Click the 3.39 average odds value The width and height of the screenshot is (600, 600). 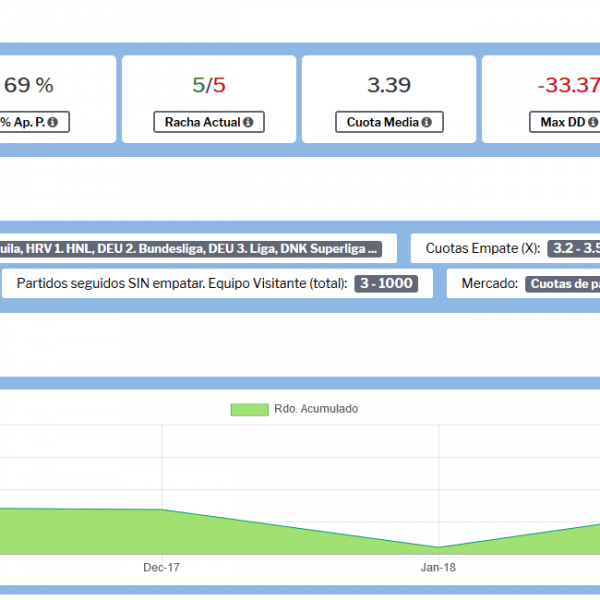[x=389, y=85]
